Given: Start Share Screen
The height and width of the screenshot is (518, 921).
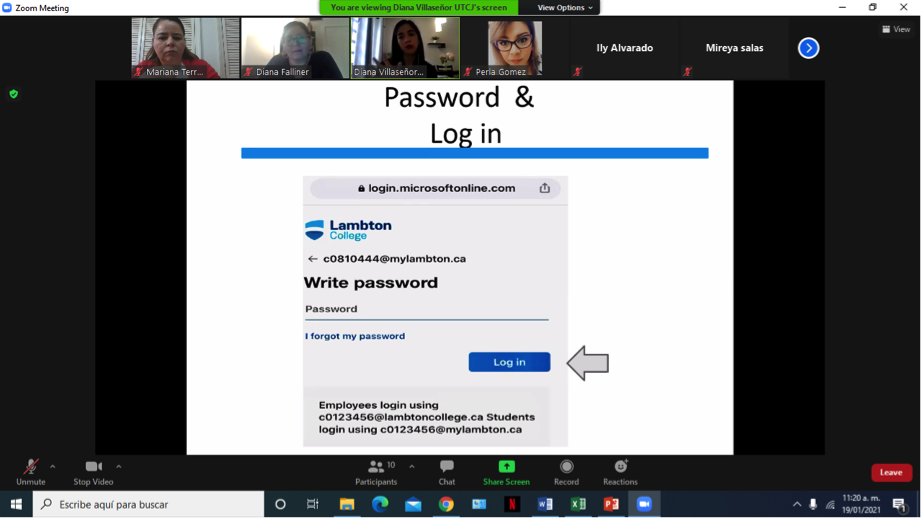Looking at the screenshot, I should (506, 472).
